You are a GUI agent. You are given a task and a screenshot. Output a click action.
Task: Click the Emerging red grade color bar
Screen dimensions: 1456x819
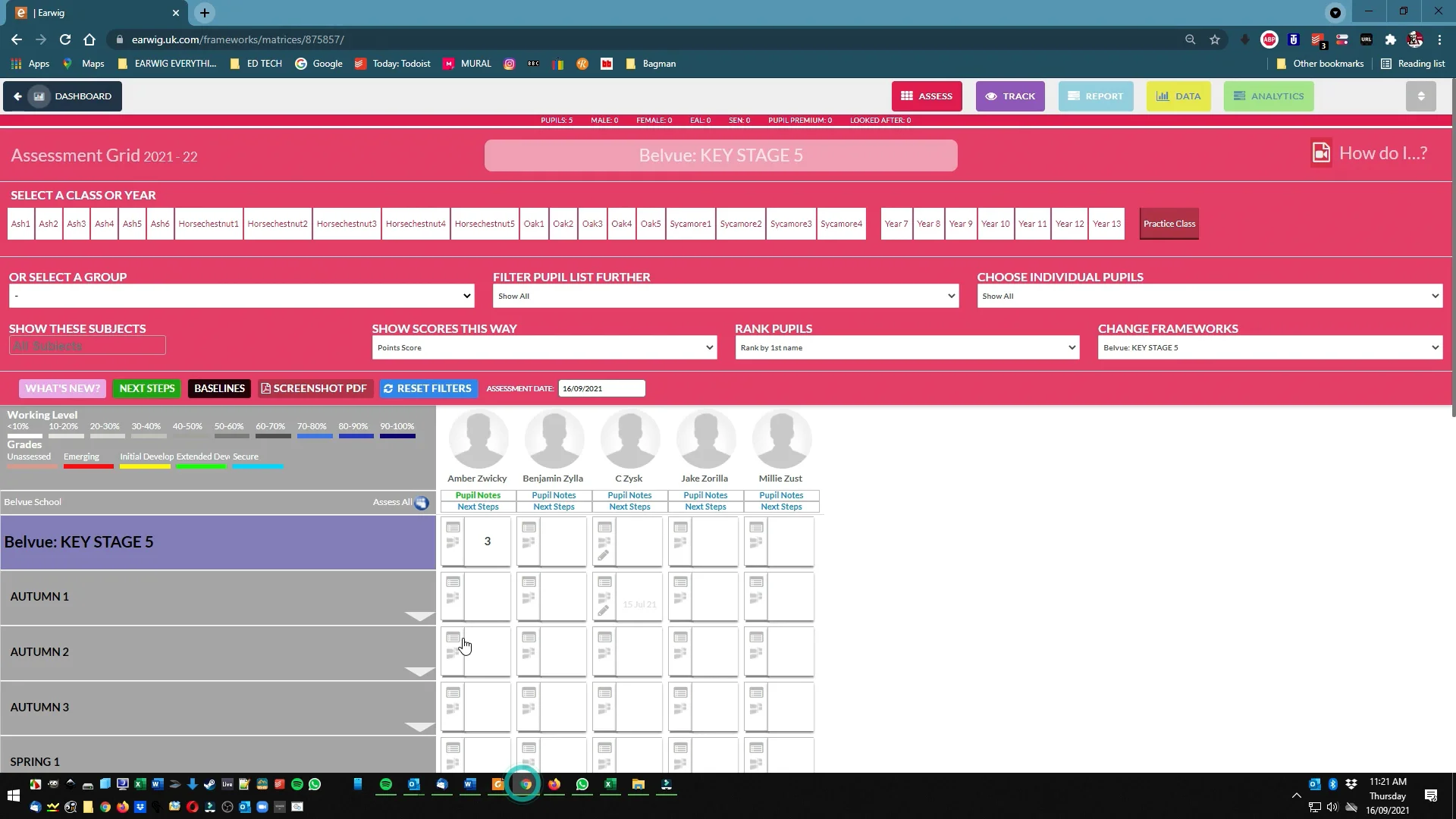tap(88, 466)
